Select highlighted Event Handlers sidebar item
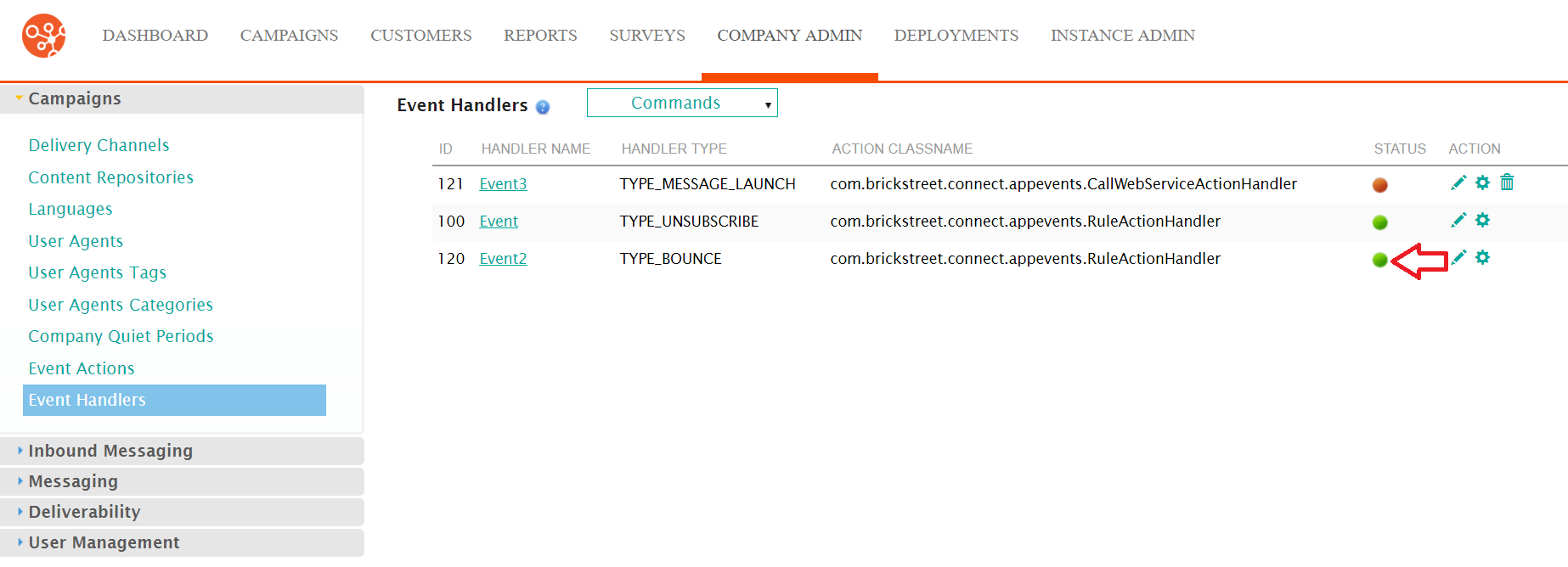The image size is (1568, 567). pyautogui.click(x=174, y=400)
